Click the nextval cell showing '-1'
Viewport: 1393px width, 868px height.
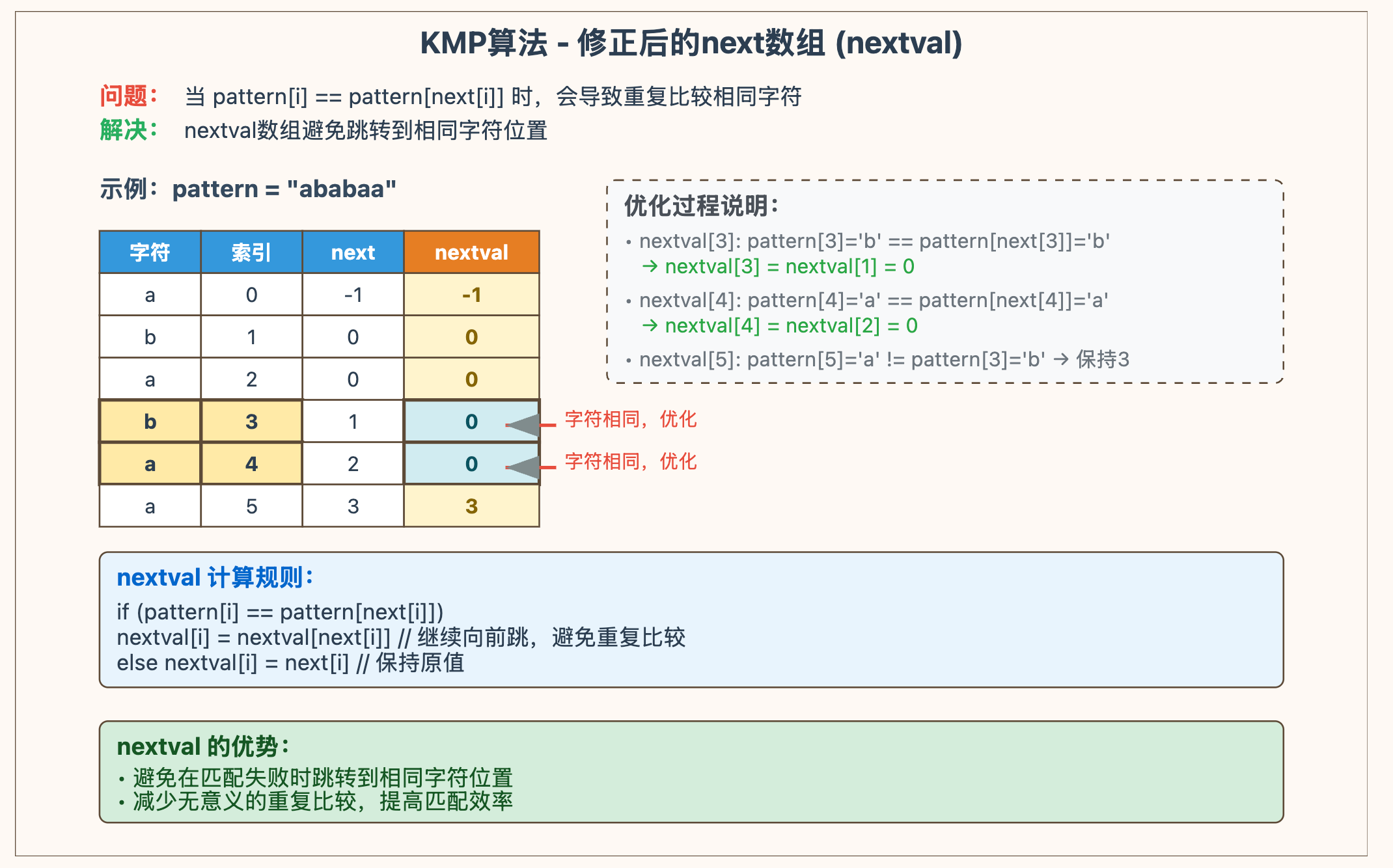[471, 295]
